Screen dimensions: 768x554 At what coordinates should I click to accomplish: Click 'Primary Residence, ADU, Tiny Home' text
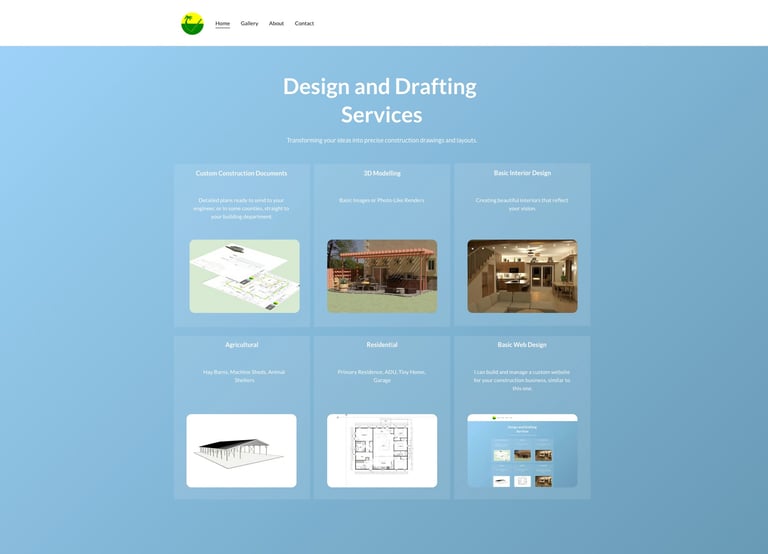click(x=382, y=376)
